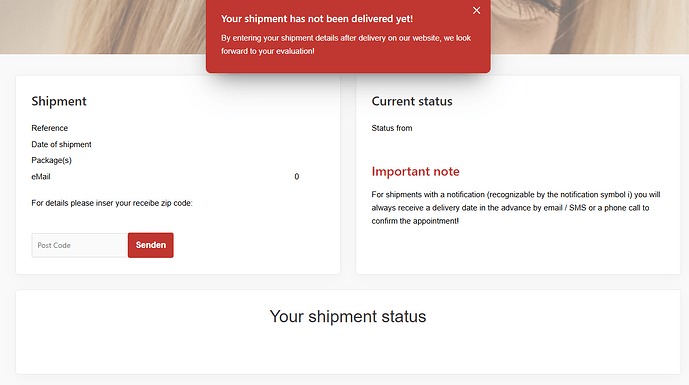Submit zip code with Senden button
Screen dimensions: 689x385
click(151, 245)
